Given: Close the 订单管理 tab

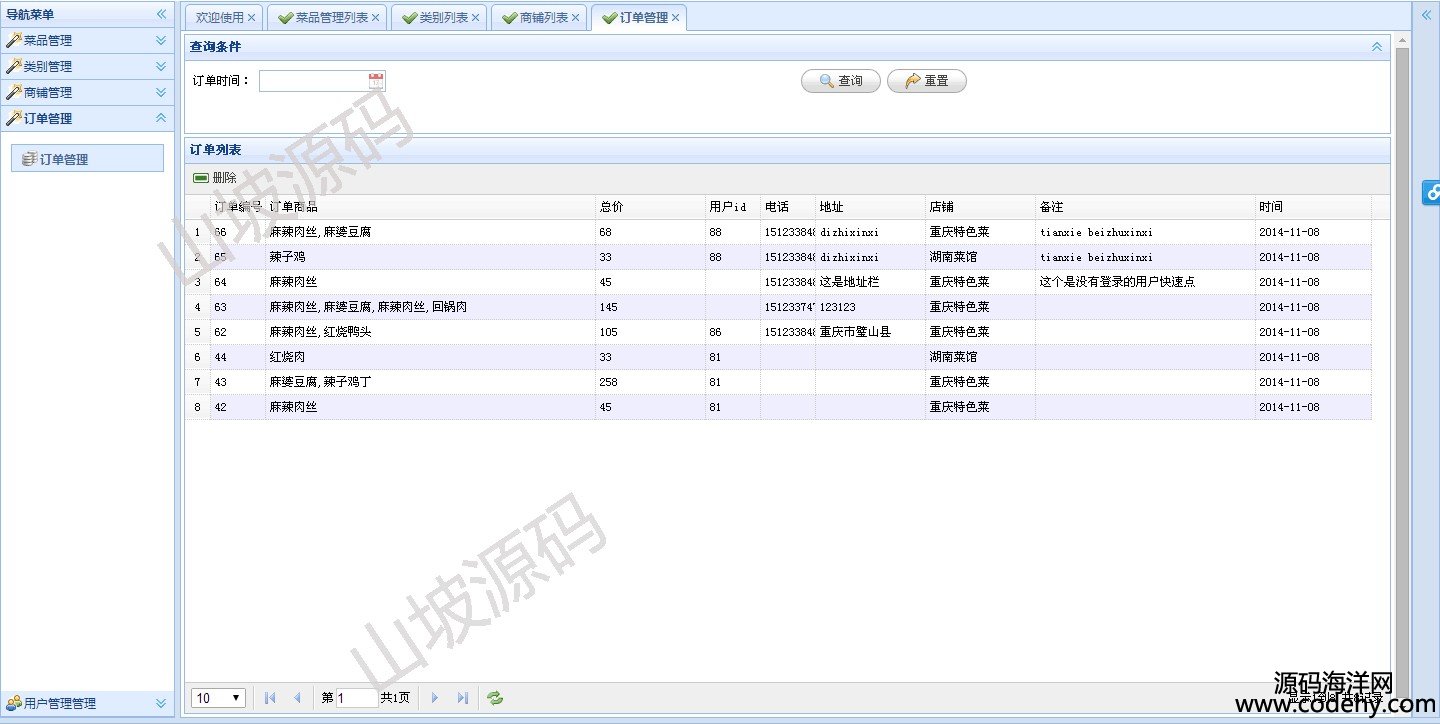Looking at the screenshot, I should tap(675, 18).
